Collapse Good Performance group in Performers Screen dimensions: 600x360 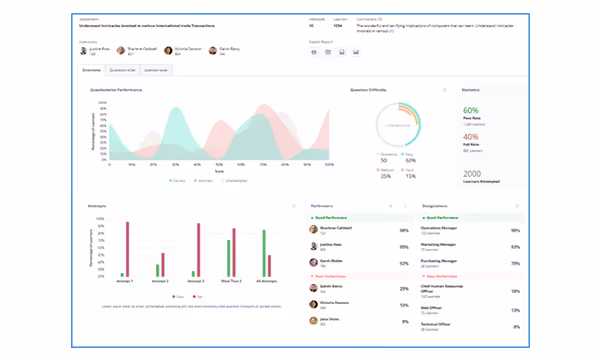click(360, 218)
